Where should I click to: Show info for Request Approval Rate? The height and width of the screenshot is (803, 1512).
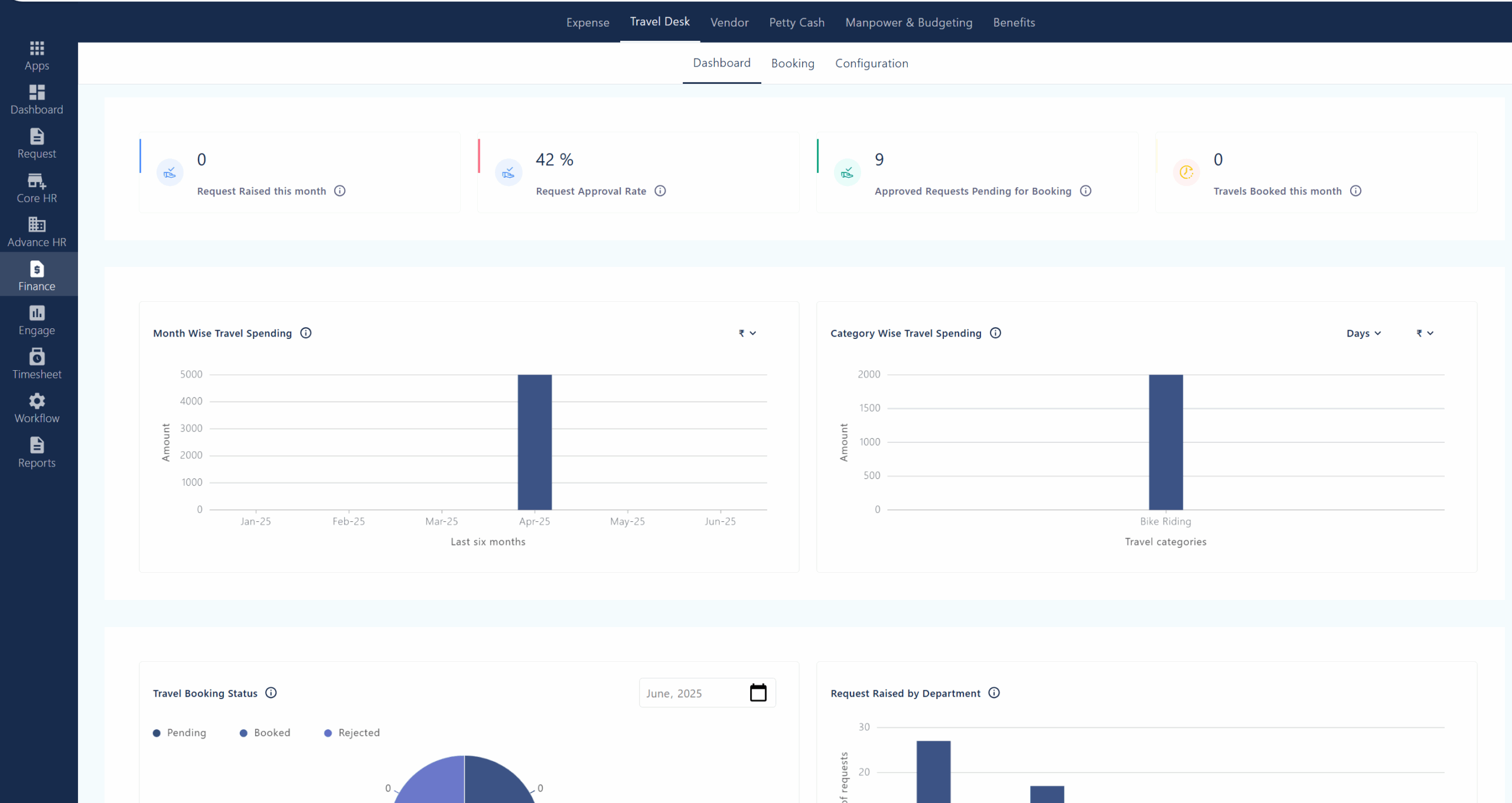point(660,191)
